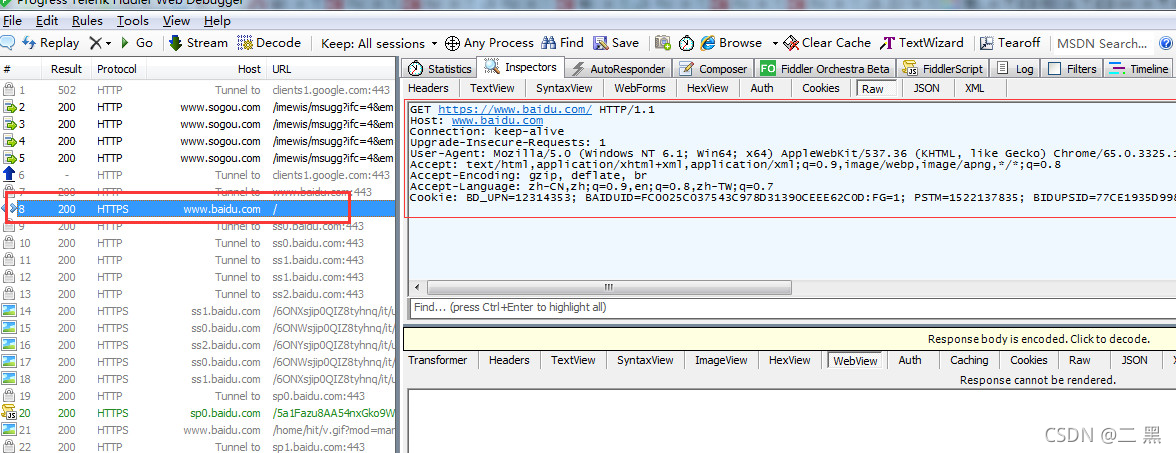1176x453 pixels.
Task: Select response Transformer tab
Action: 437,360
